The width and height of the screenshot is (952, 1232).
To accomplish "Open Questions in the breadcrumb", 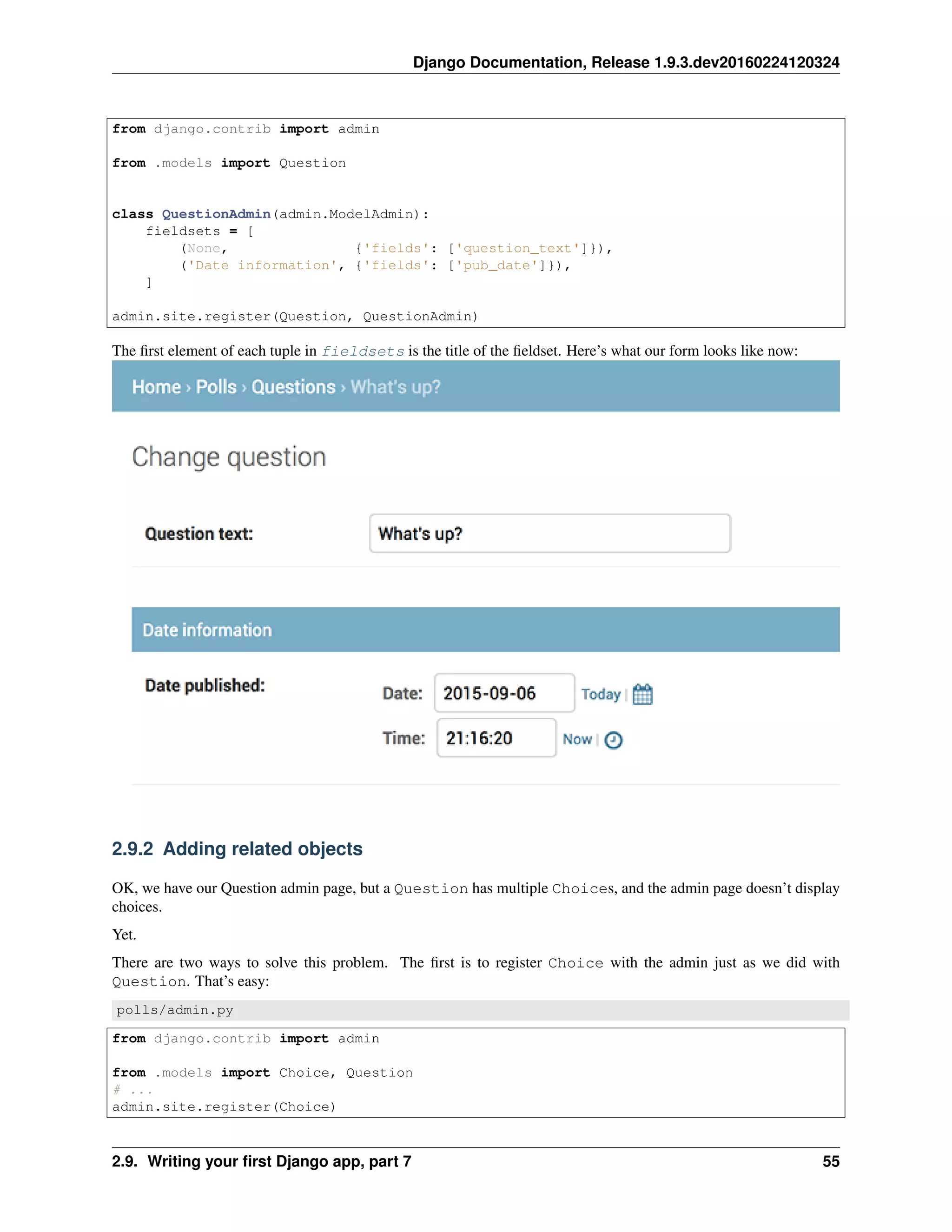I will tap(293, 387).
